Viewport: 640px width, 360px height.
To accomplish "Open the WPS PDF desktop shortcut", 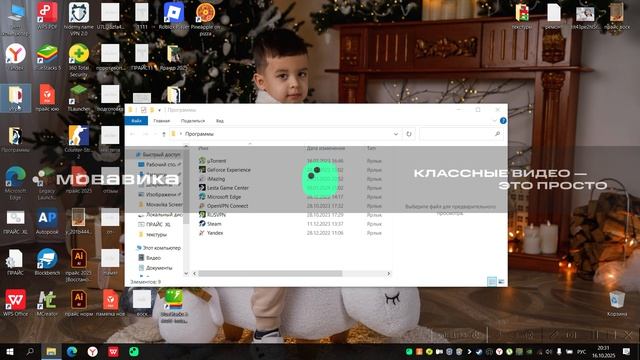I will 47,16.
